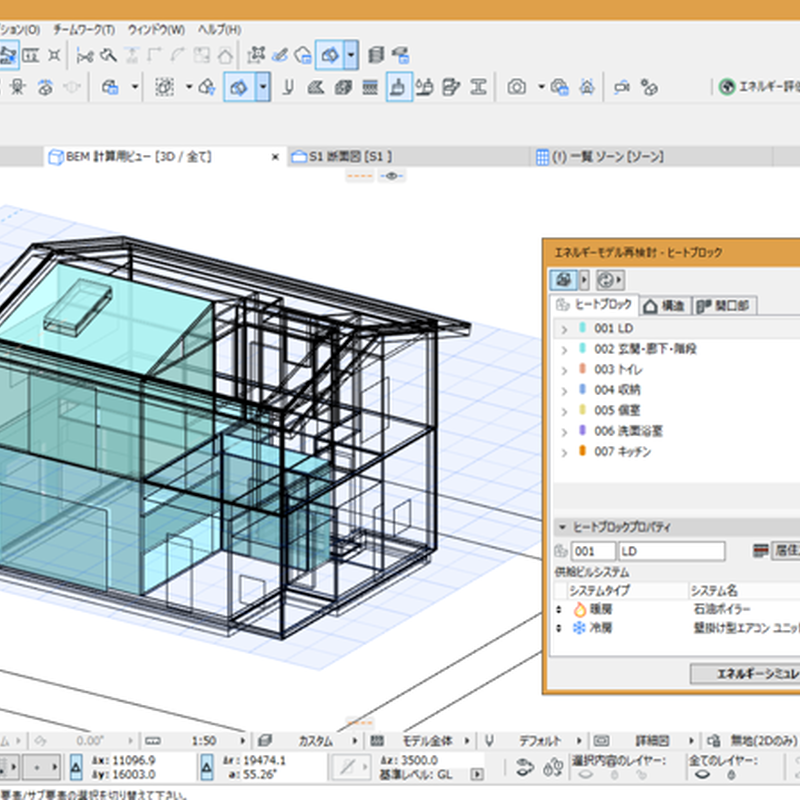Expand the 007 キッチン heat block row

(x=564, y=453)
